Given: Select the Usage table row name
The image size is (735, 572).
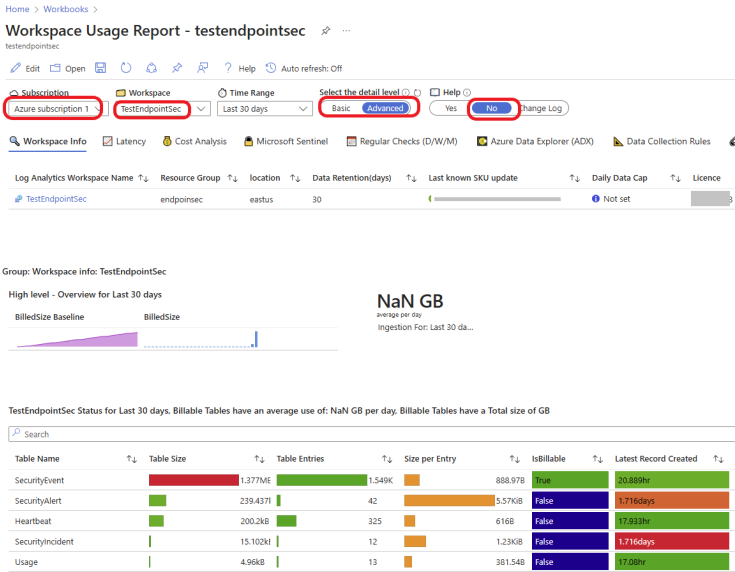Looking at the screenshot, I should (x=26, y=562).
